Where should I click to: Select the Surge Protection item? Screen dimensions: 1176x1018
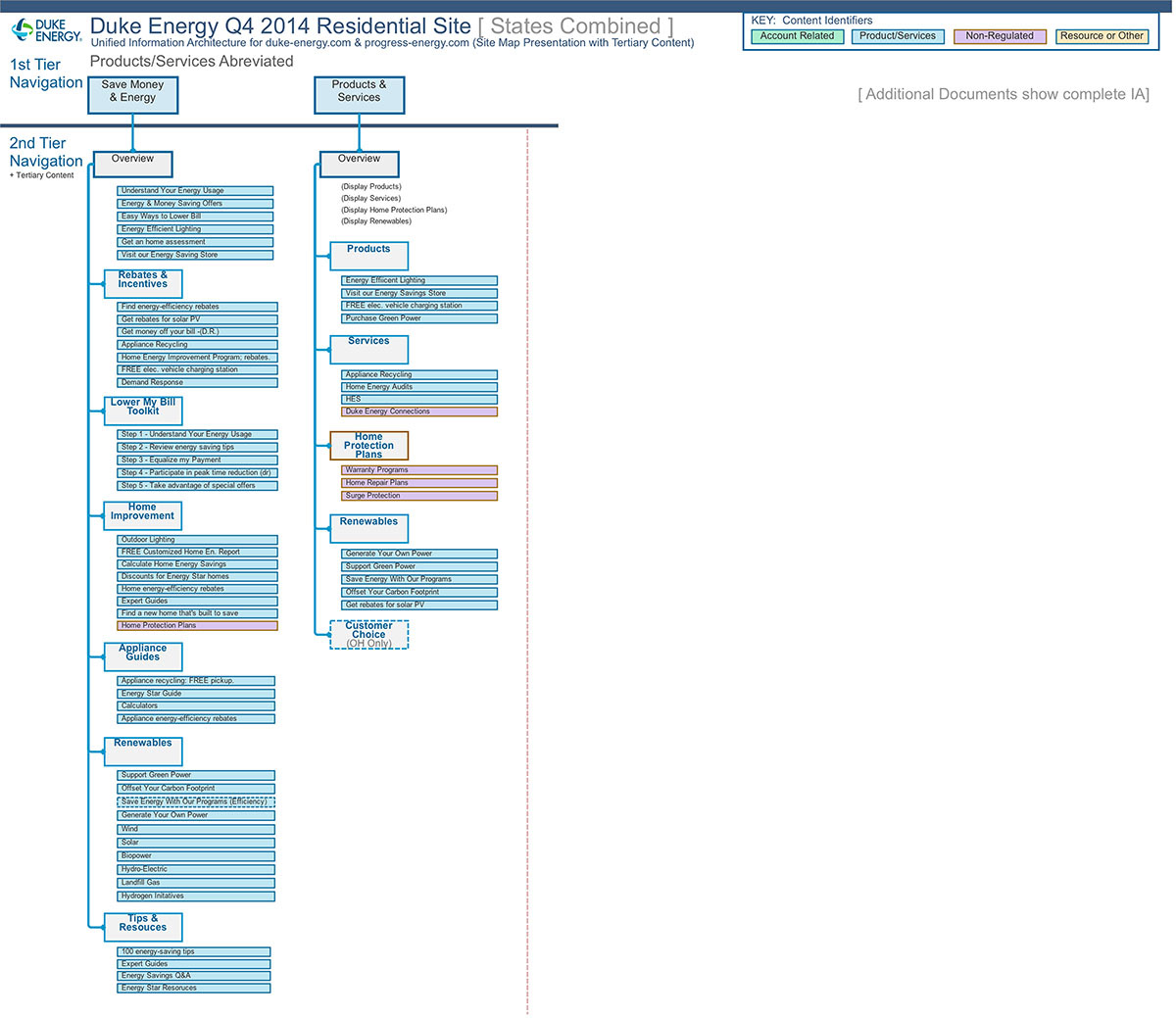[419, 496]
